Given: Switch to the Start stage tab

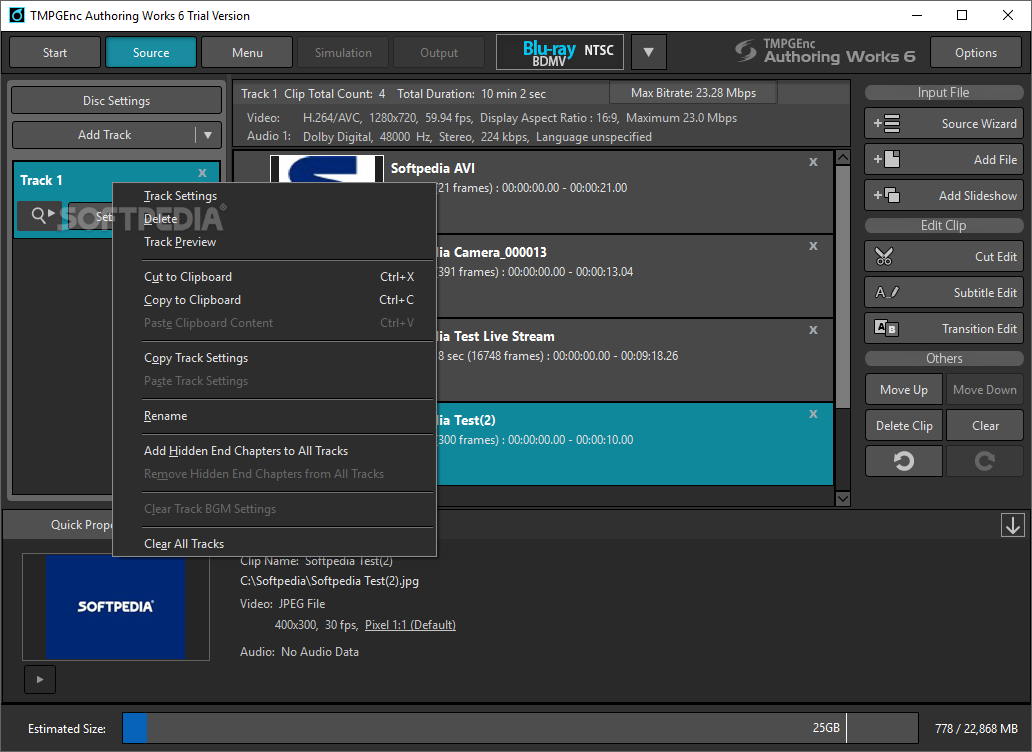Looking at the screenshot, I should tap(55, 52).
